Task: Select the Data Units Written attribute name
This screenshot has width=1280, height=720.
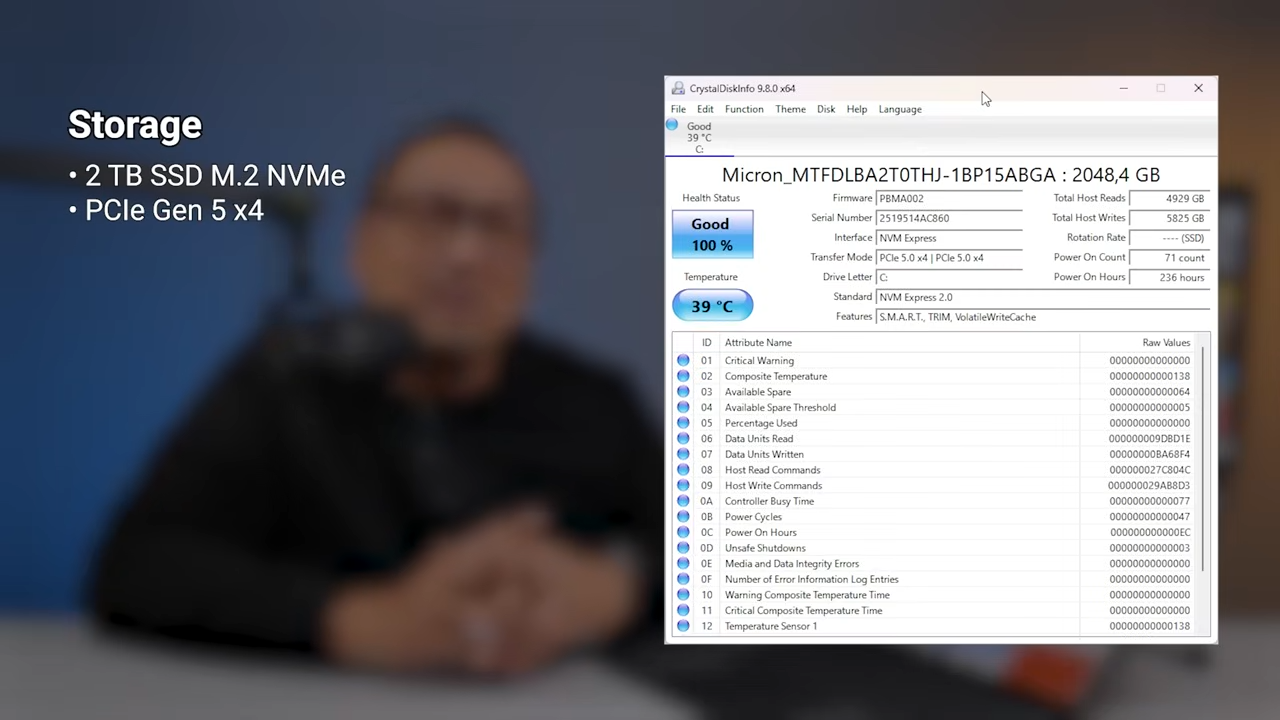Action: coord(764,454)
